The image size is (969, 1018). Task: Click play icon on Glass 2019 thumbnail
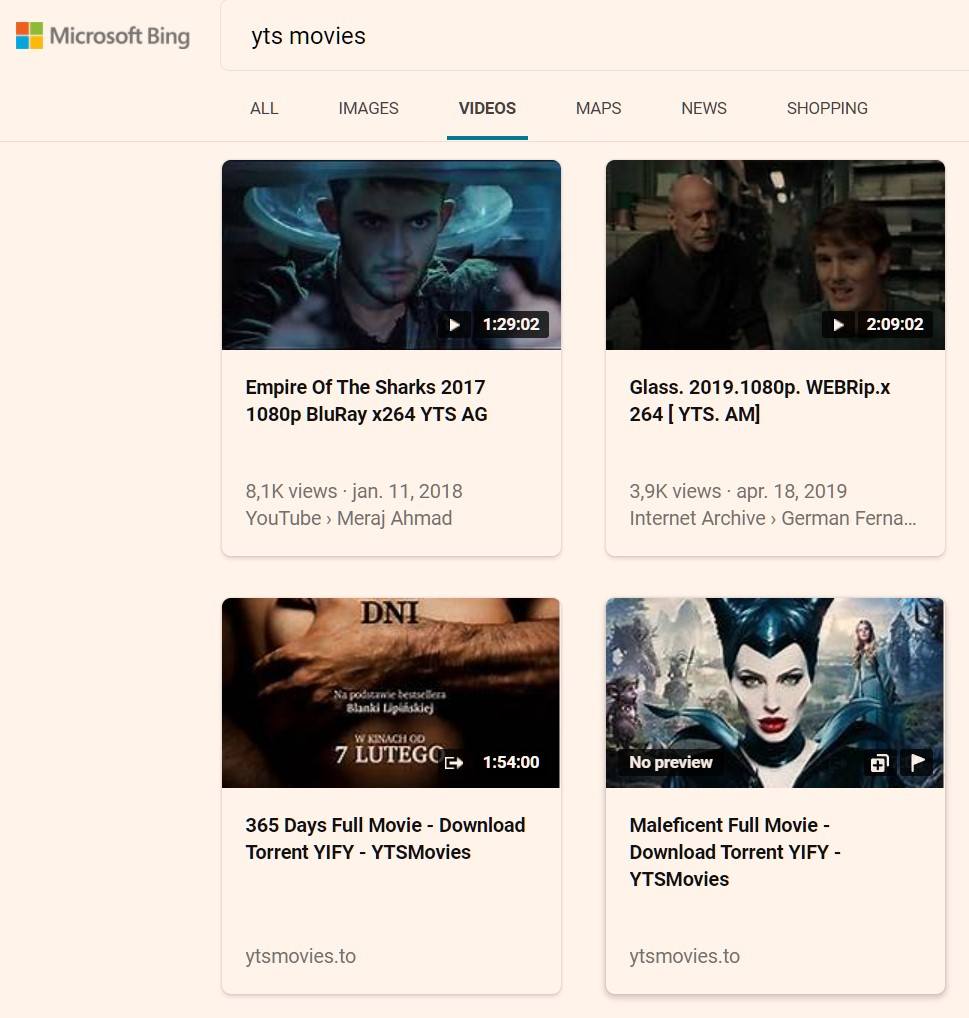coord(838,324)
